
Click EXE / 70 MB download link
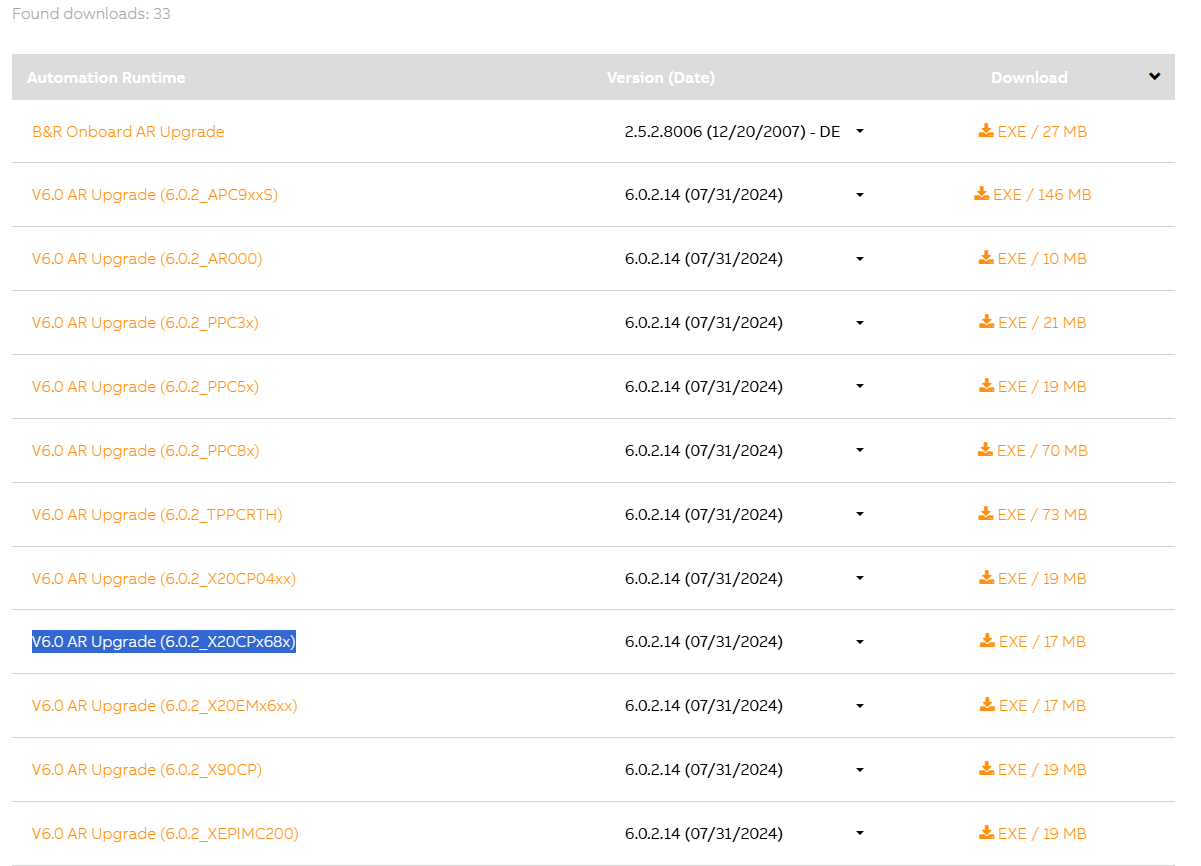coord(1033,450)
